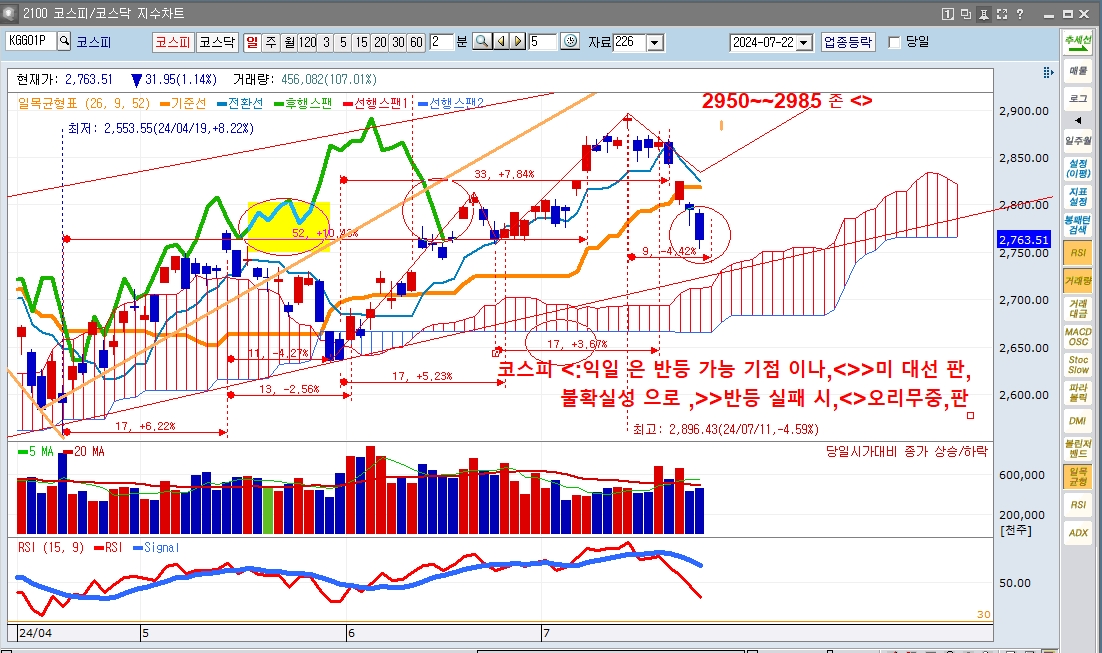Open the 자료 count dropdown arrow
Image resolution: width=1102 pixels, height=653 pixels.
pyautogui.click(x=654, y=43)
